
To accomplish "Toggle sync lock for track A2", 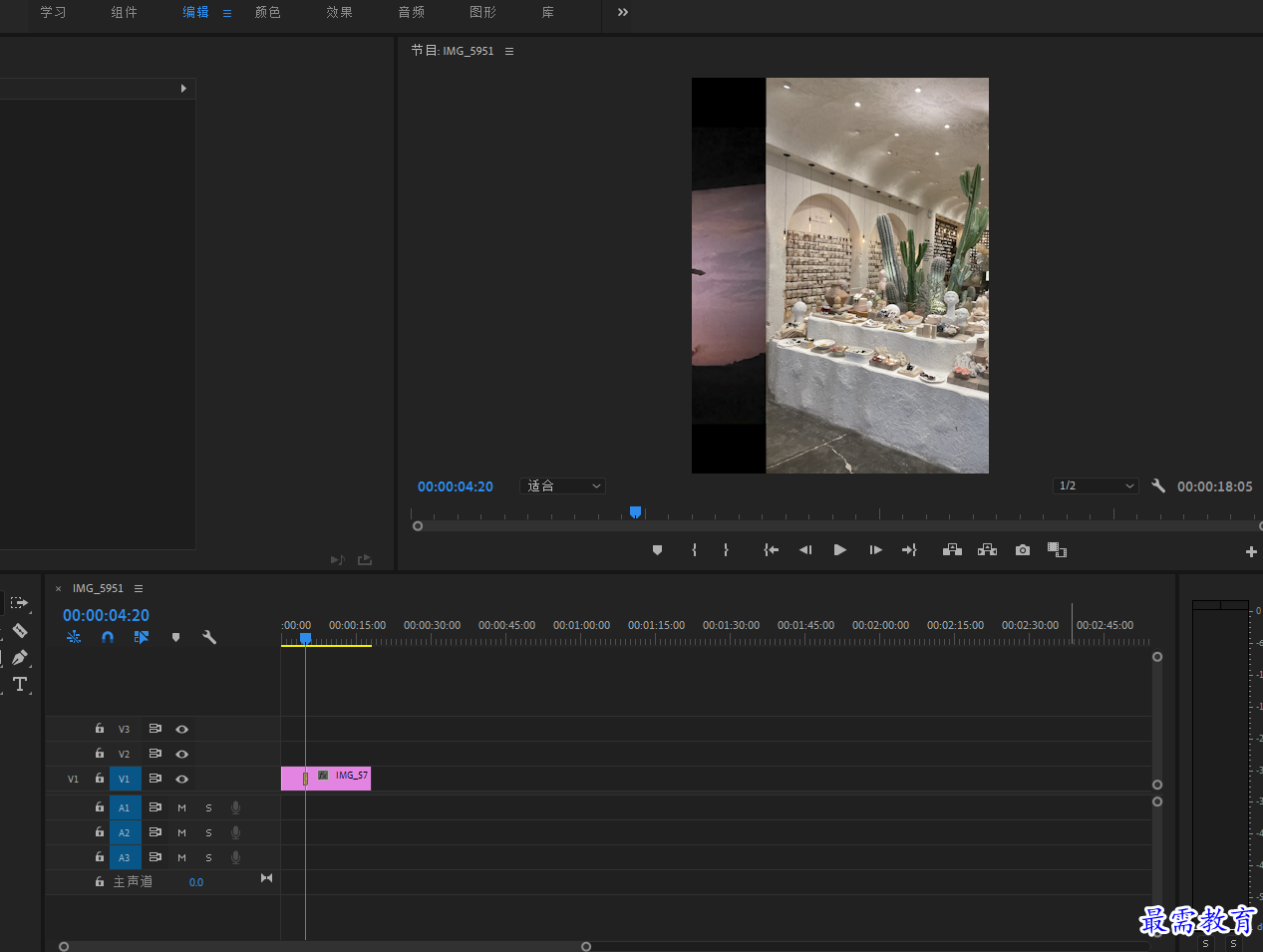I will (x=156, y=832).
